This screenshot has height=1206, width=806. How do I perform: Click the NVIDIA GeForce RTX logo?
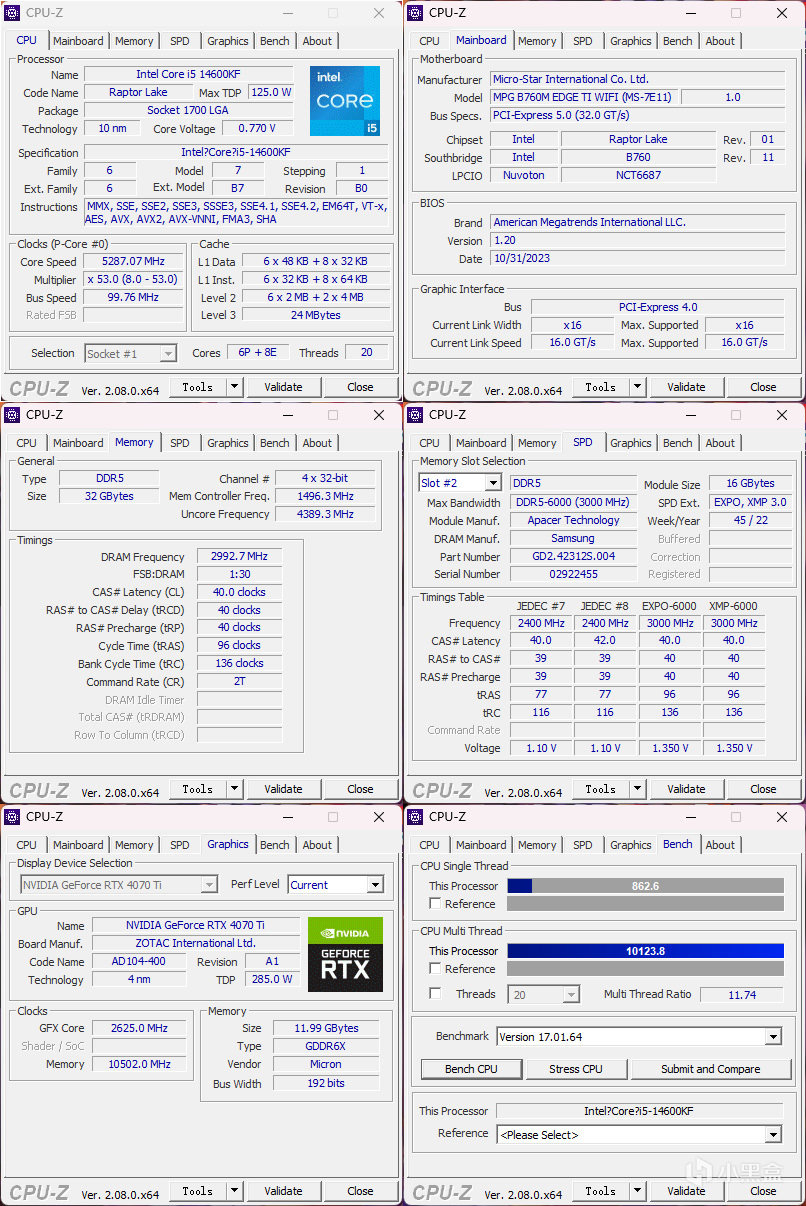tap(345, 955)
